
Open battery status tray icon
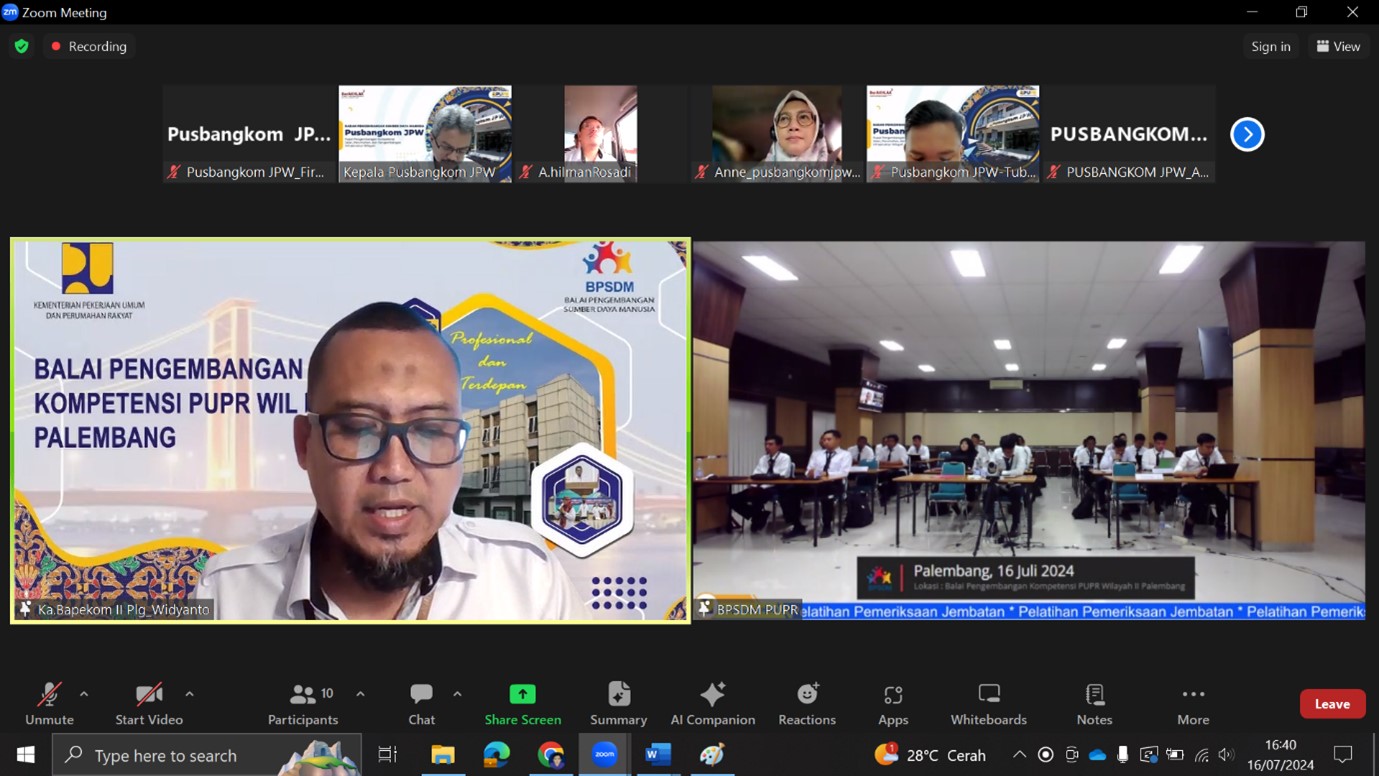(x=1175, y=755)
